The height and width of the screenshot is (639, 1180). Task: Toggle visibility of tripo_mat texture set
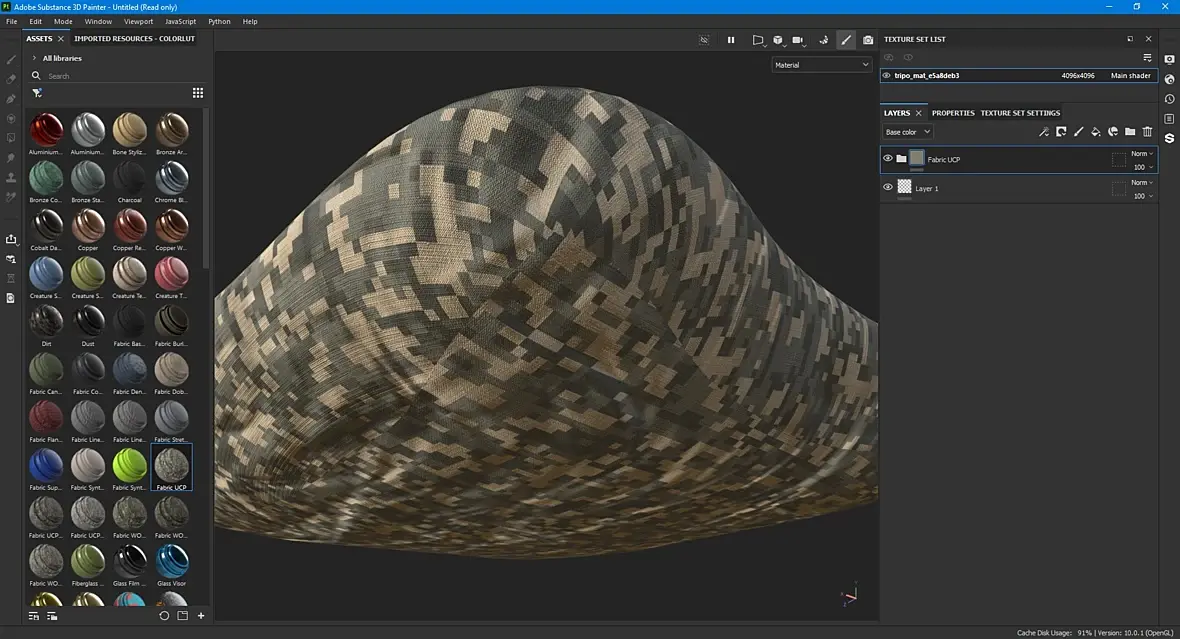coord(886,75)
